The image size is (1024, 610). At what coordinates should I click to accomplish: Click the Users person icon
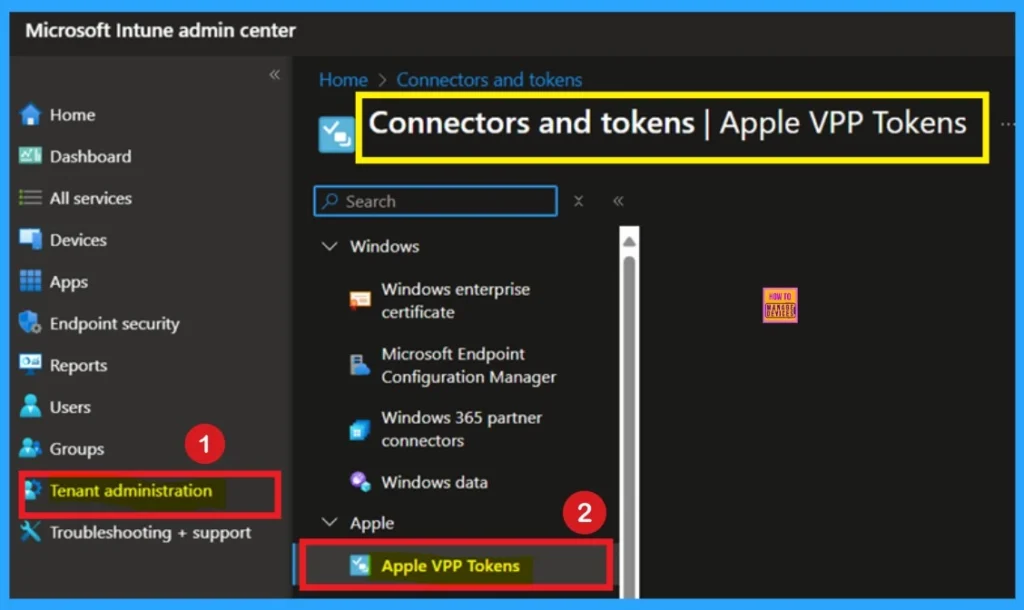tap(30, 406)
